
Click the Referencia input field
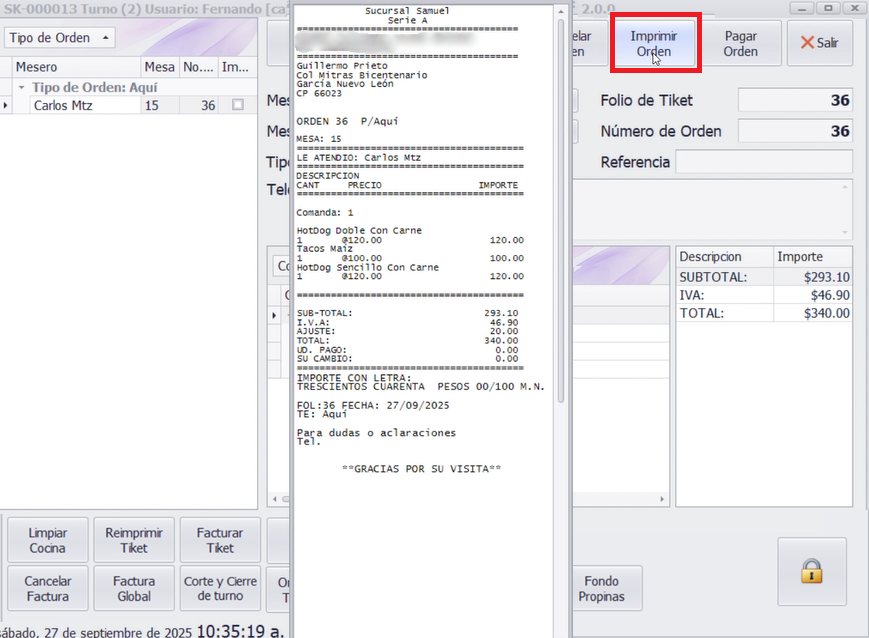[764, 162]
